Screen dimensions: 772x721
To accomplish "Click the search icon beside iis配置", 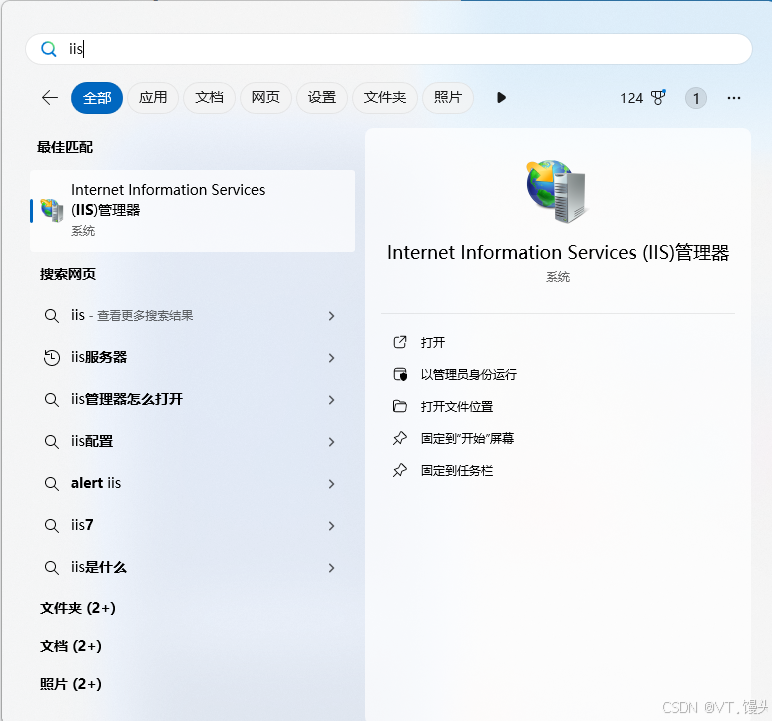I will click(52, 441).
